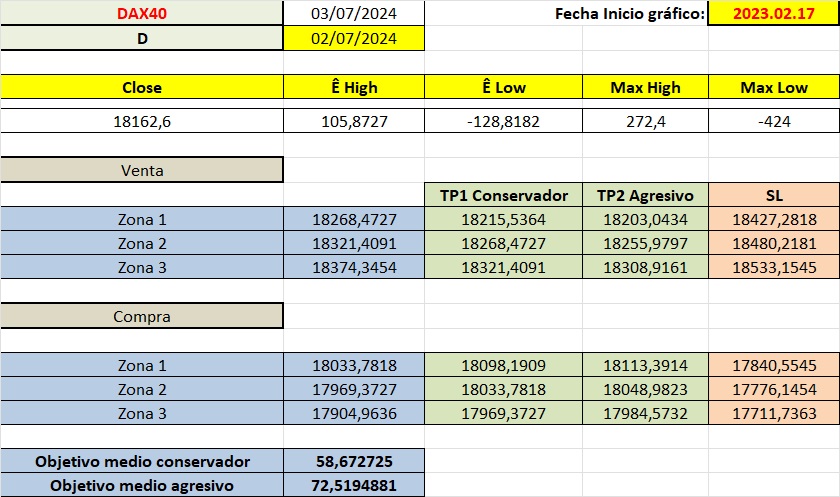Click the orange SL column header

point(774,195)
